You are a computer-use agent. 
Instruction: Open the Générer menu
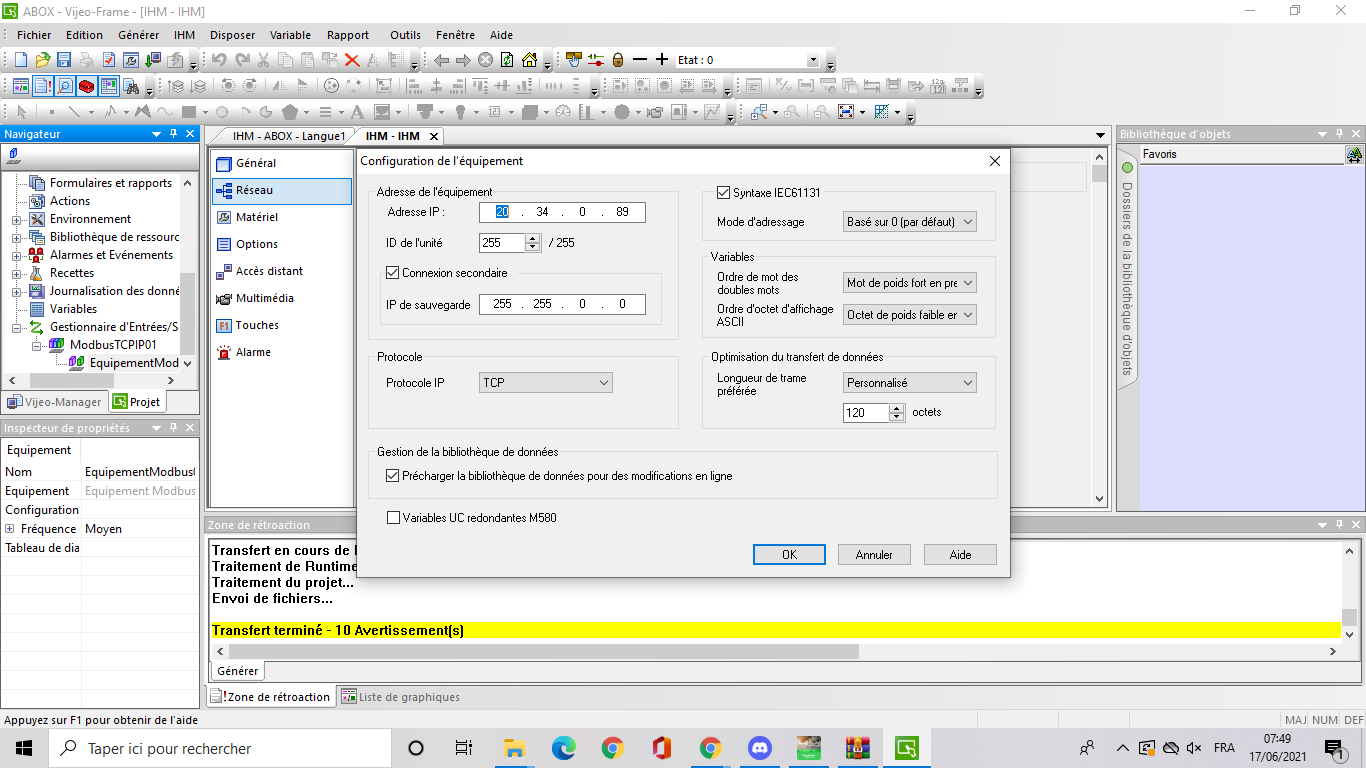pos(138,35)
